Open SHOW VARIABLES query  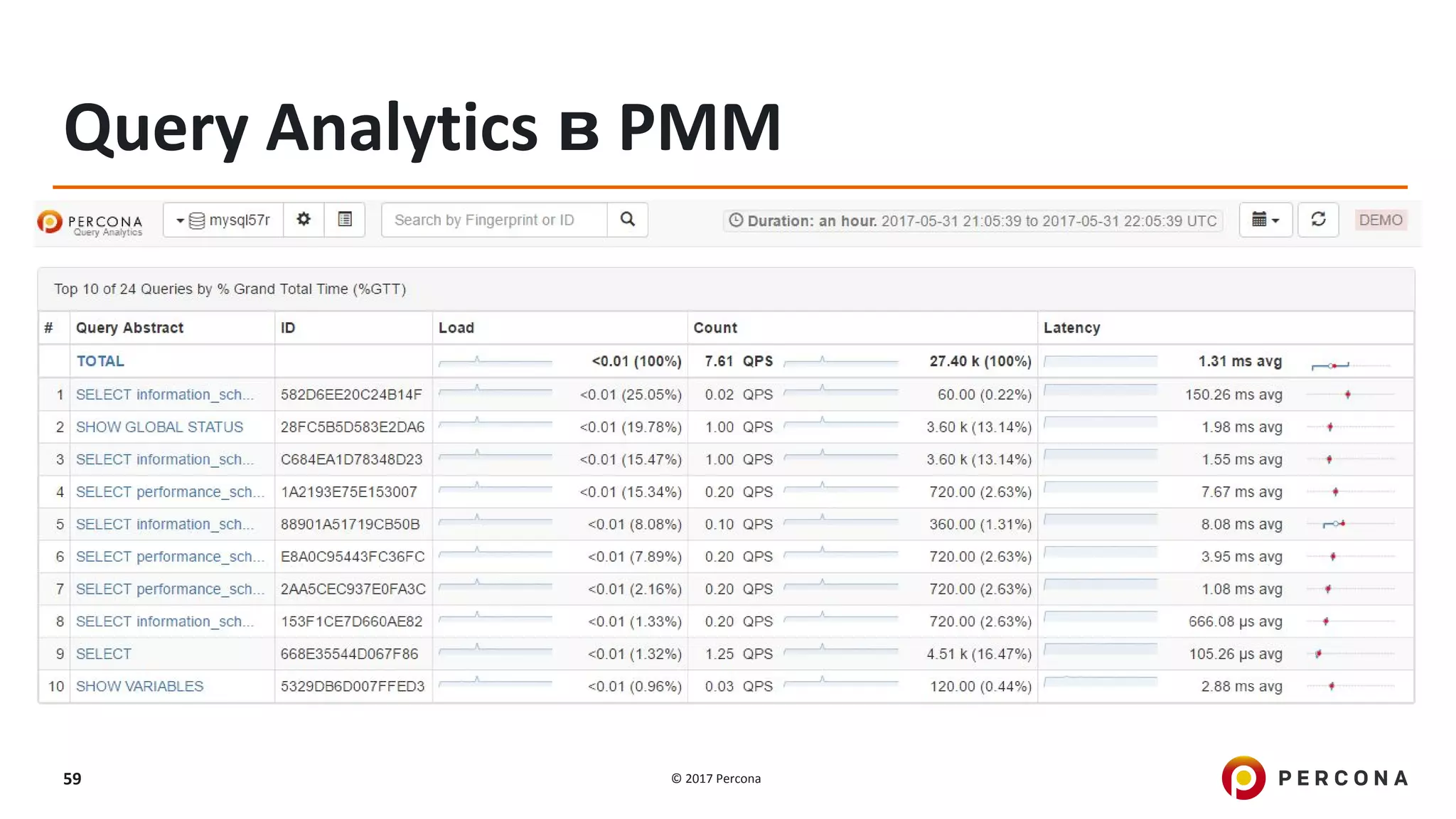tap(139, 686)
